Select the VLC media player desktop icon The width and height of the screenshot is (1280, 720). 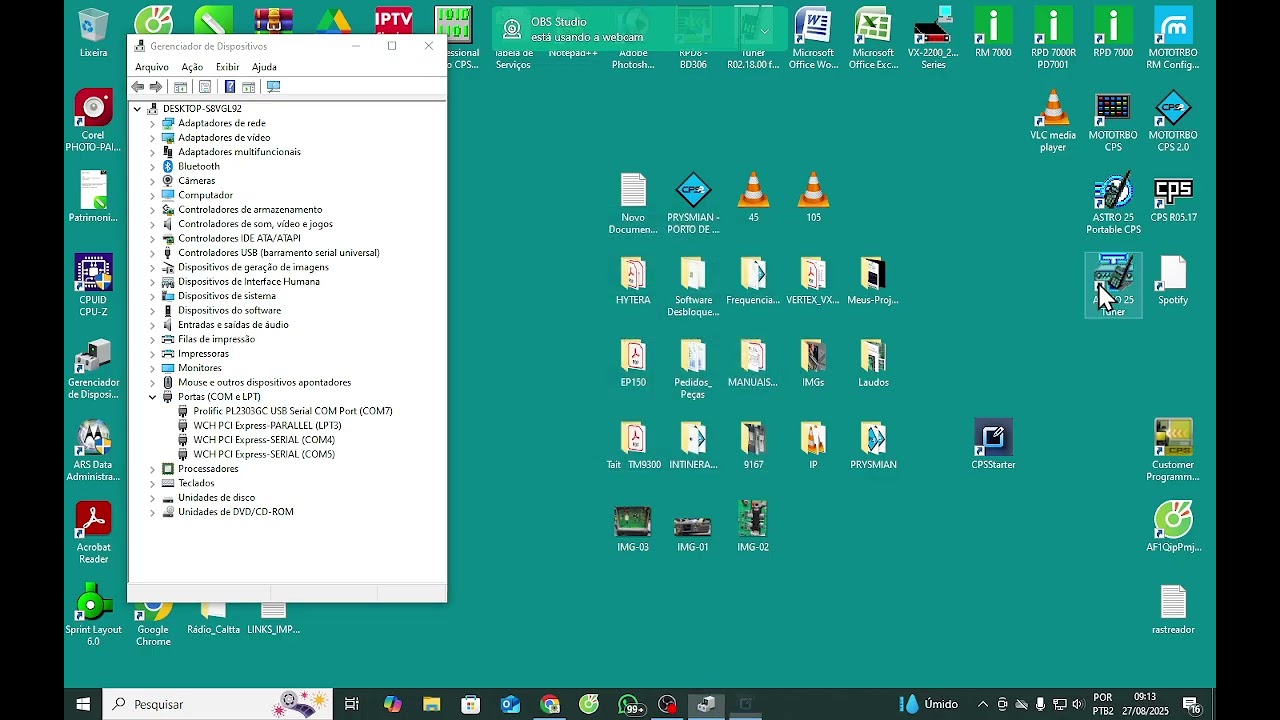coord(1053,121)
